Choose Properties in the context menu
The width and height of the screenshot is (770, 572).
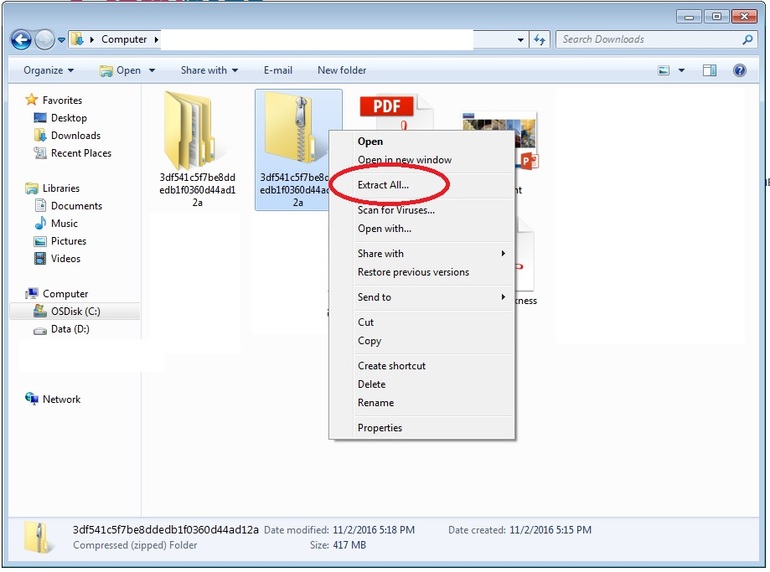click(x=380, y=428)
